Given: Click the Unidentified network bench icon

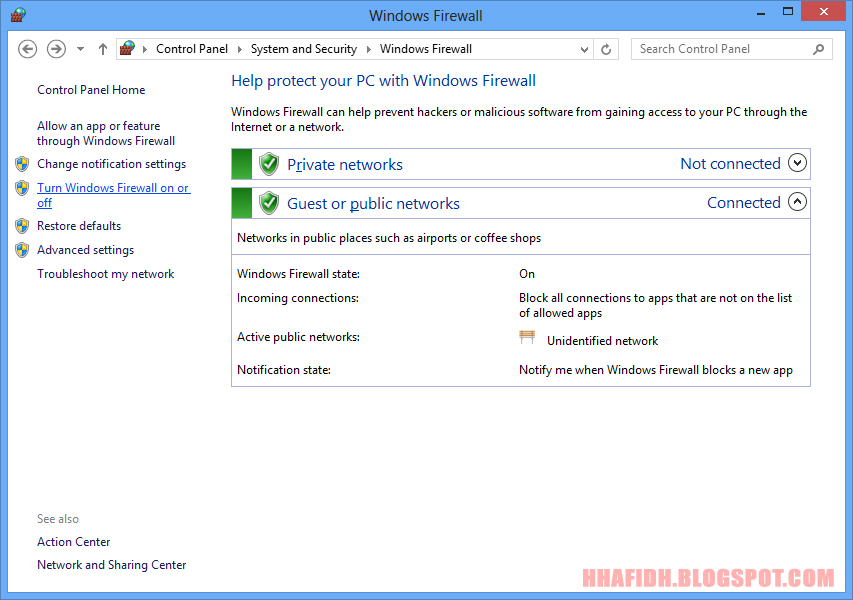Looking at the screenshot, I should tap(527, 338).
